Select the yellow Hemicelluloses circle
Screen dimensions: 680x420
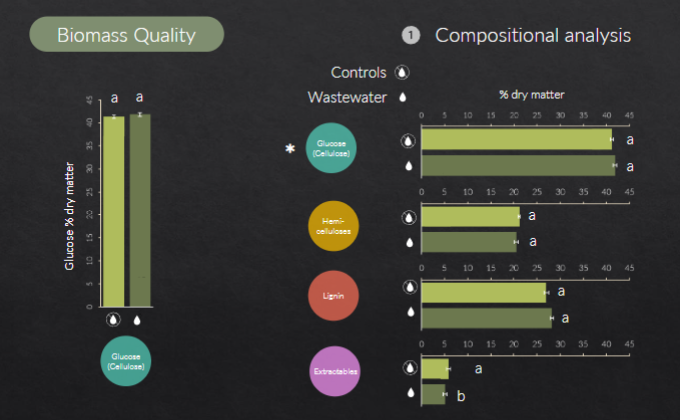pyautogui.click(x=333, y=226)
